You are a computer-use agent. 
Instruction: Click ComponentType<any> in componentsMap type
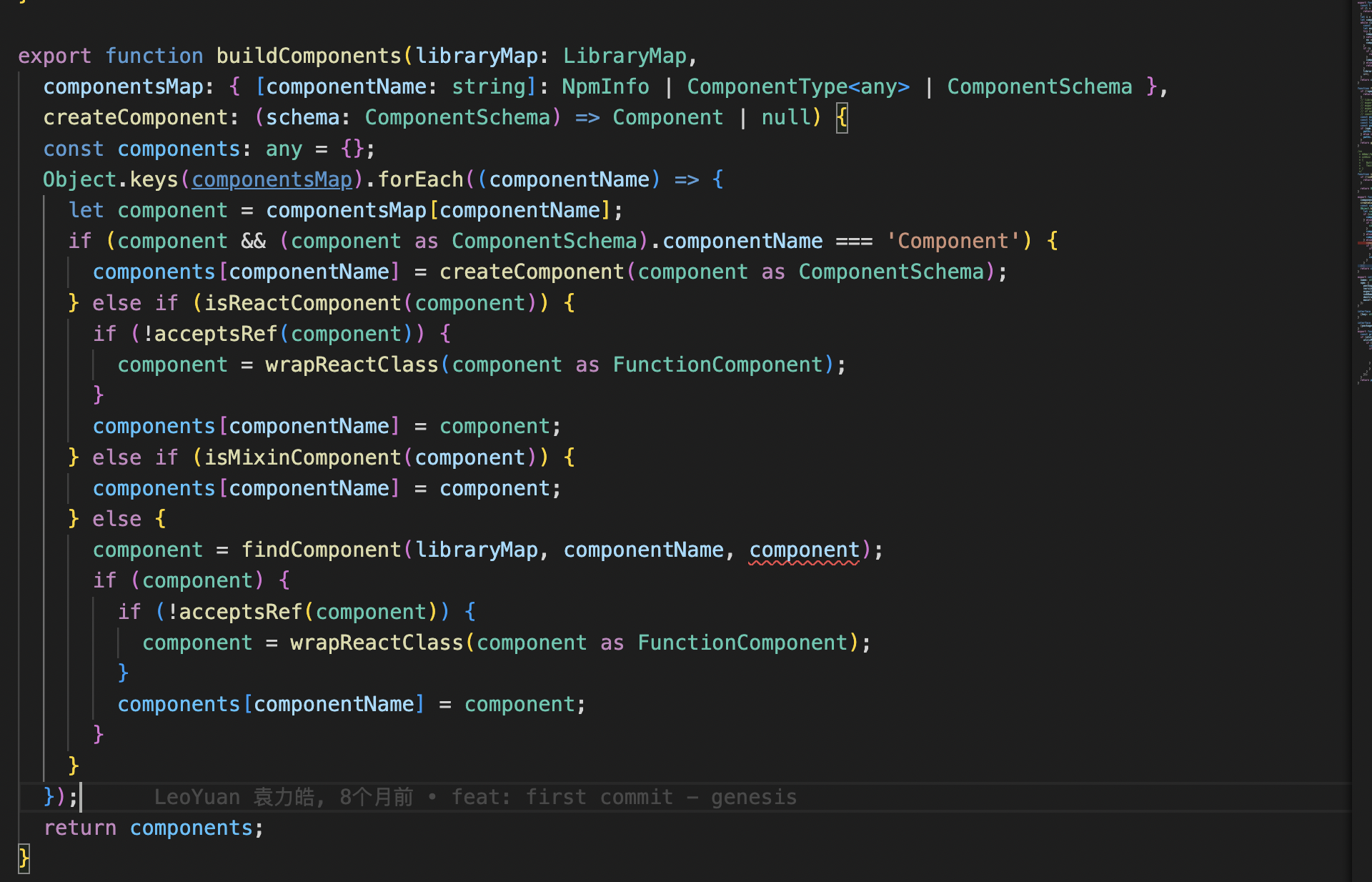[798, 86]
